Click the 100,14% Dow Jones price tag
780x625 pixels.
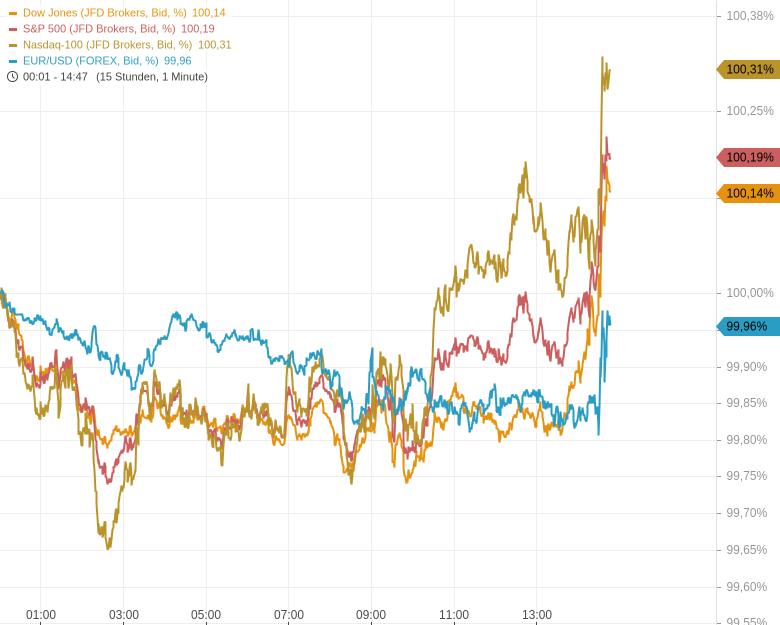pyautogui.click(x=749, y=193)
